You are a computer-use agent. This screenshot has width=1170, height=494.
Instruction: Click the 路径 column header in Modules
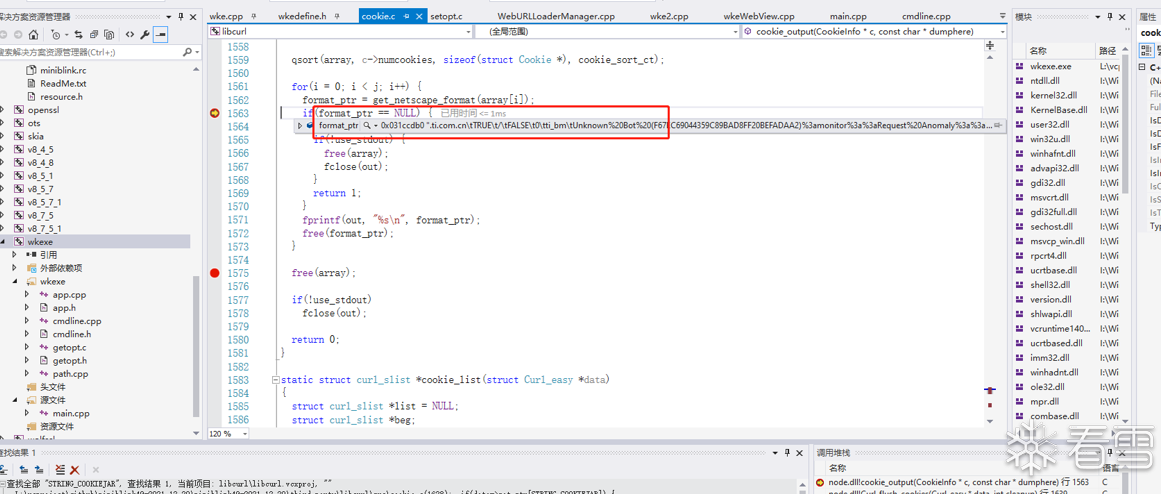[x=1107, y=51]
